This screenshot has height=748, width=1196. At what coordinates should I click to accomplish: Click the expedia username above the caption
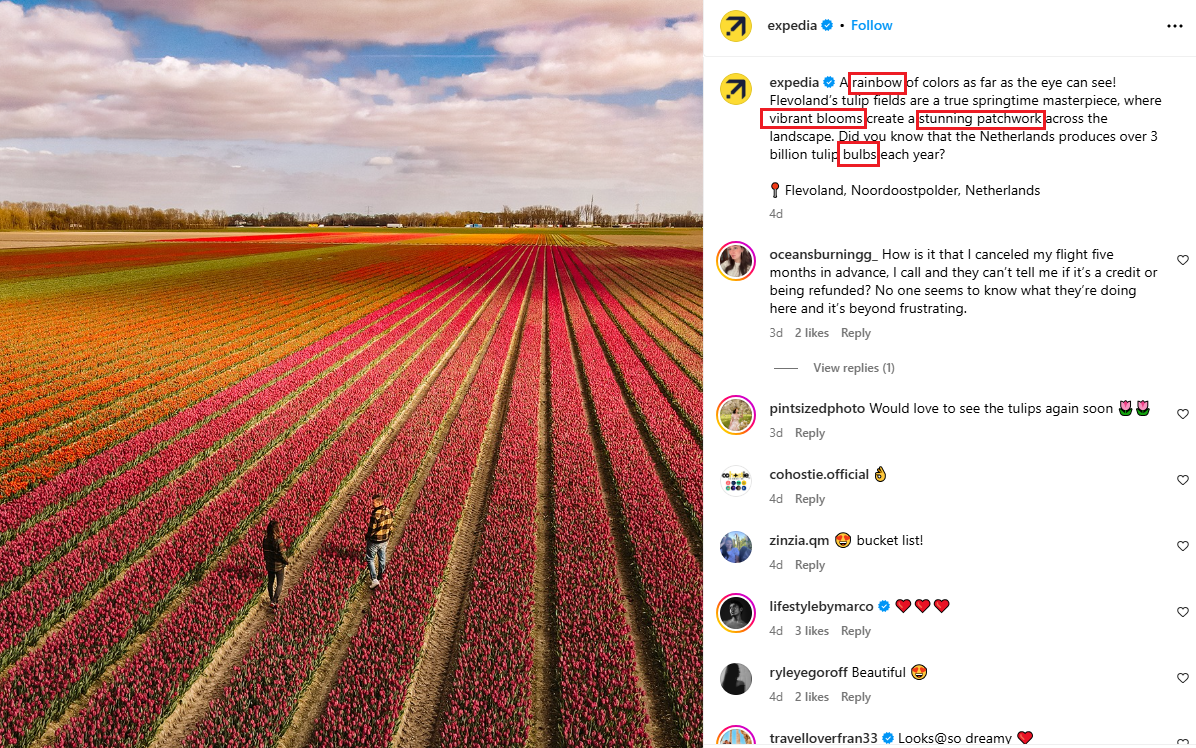point(793,82)
